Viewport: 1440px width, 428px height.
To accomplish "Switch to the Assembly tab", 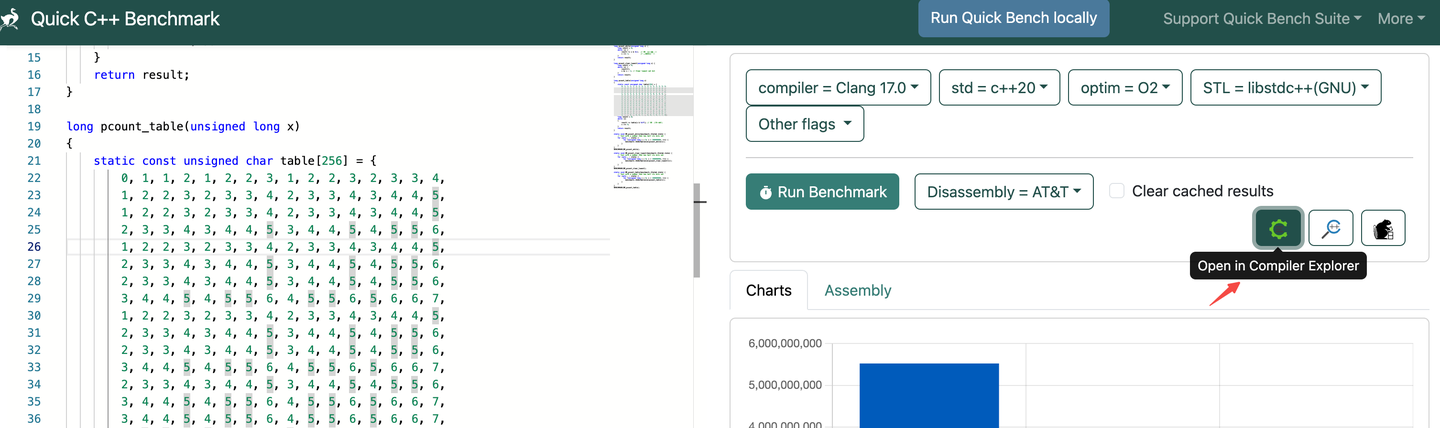I will 857,290.
